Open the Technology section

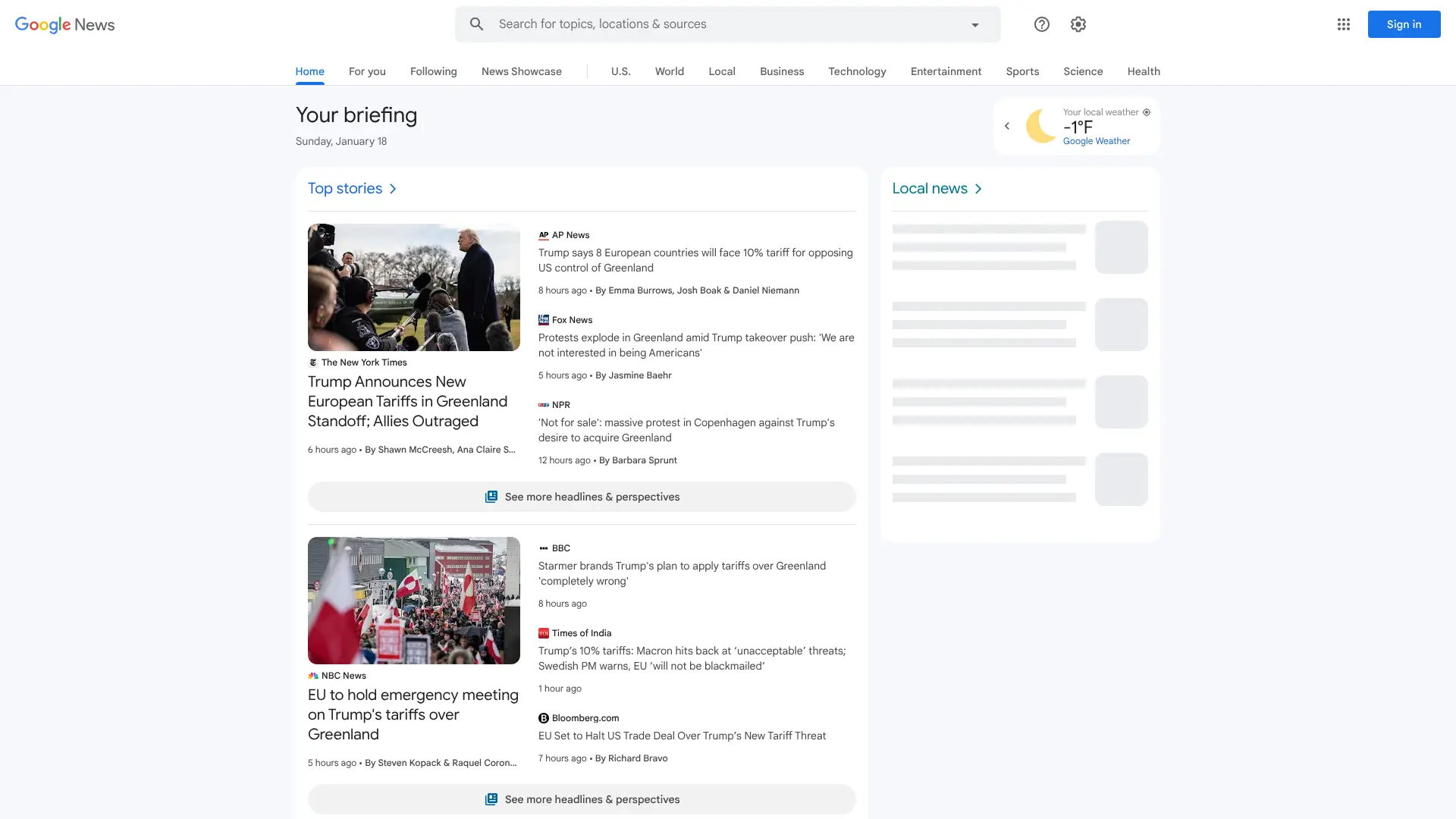[857, 71]
